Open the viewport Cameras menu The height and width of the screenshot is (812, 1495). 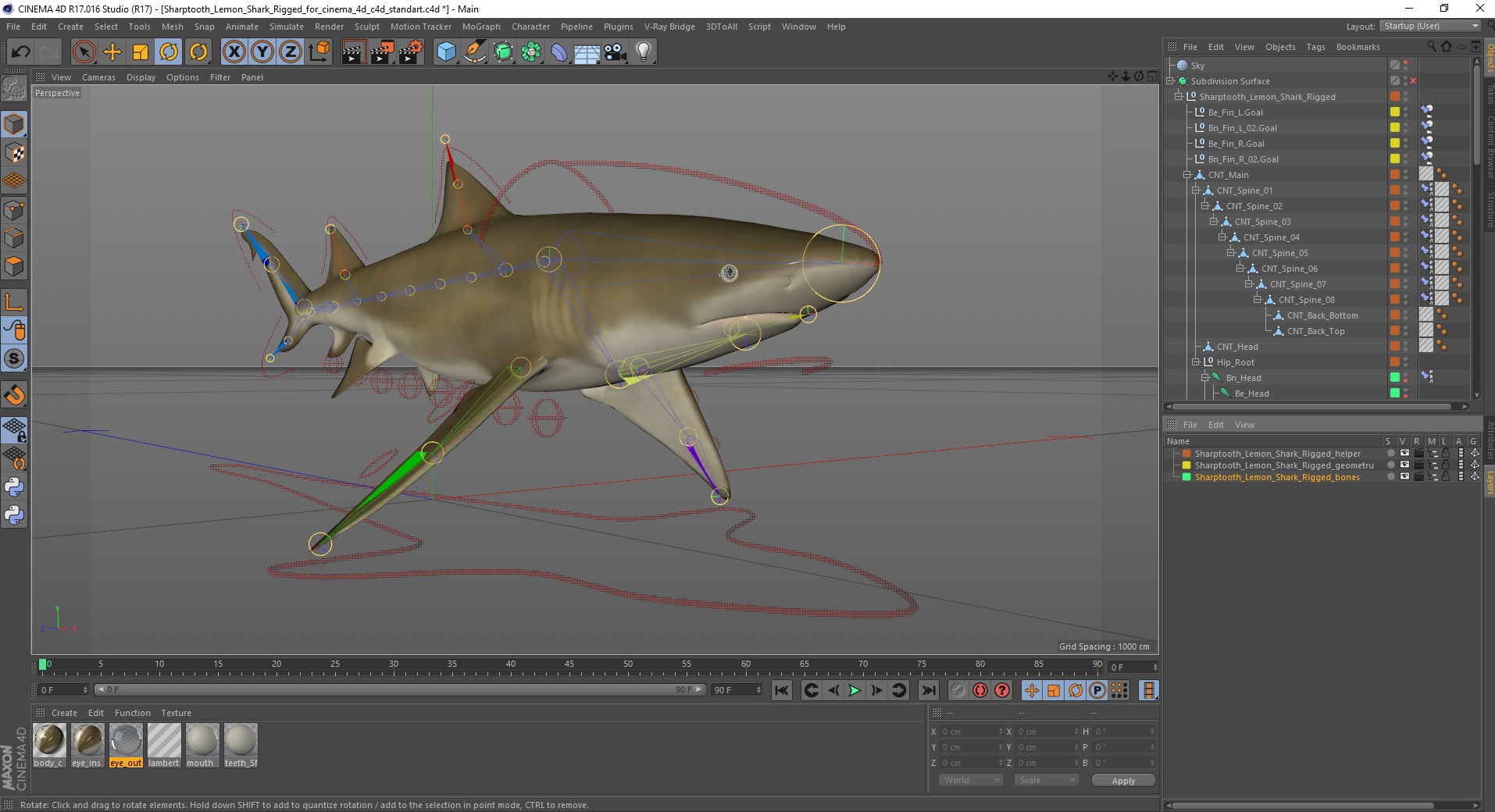tap(98, 77)
